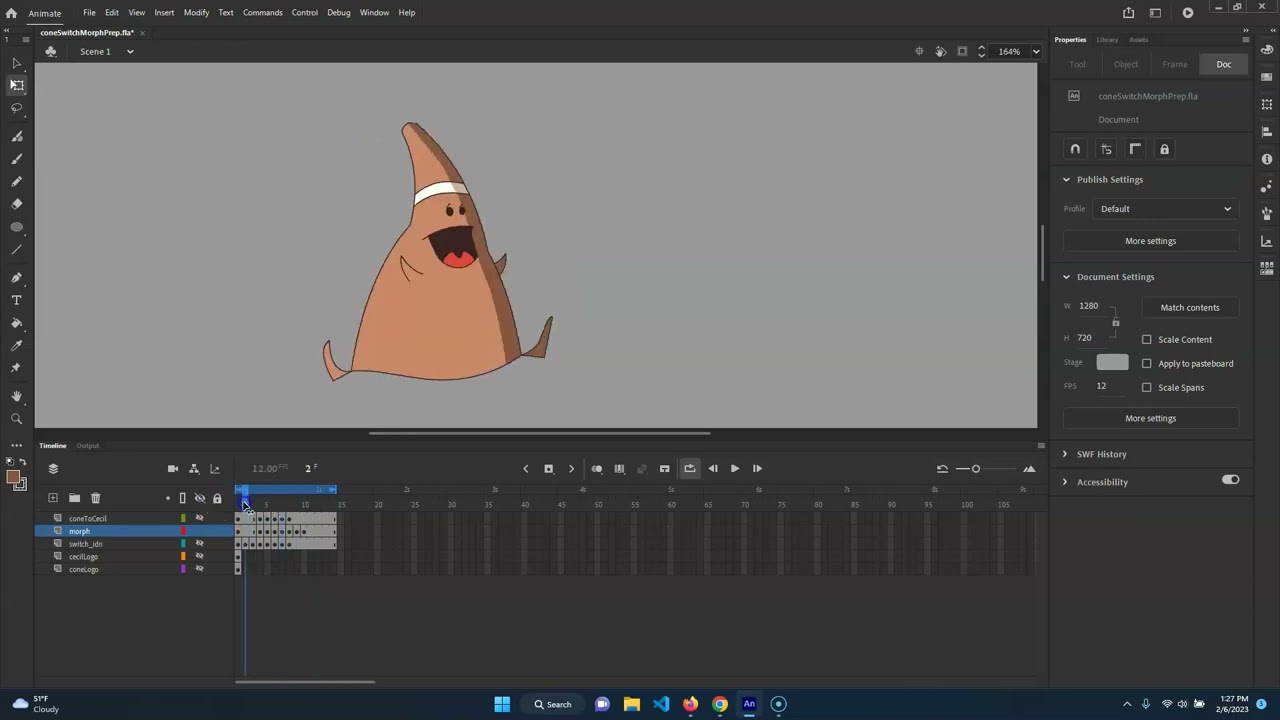
Task: Toggle the Accessibility switch
Action: pos(1230,481)
